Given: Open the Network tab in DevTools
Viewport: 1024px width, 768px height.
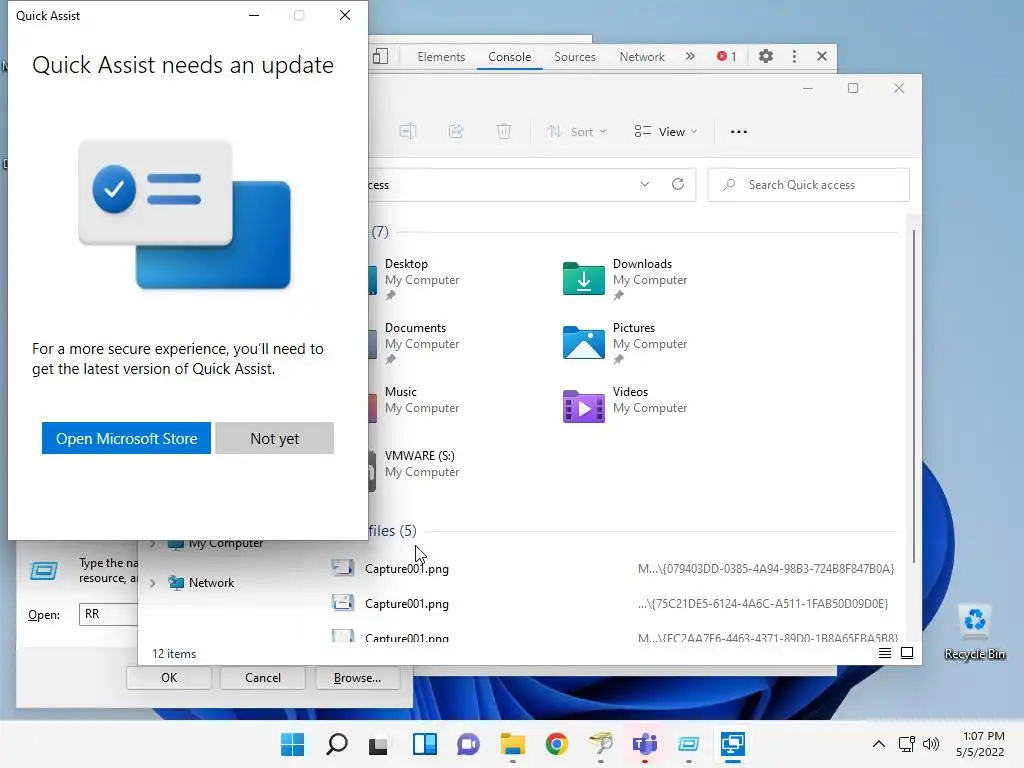Looking at the screenshot, I should pos(642,57).
